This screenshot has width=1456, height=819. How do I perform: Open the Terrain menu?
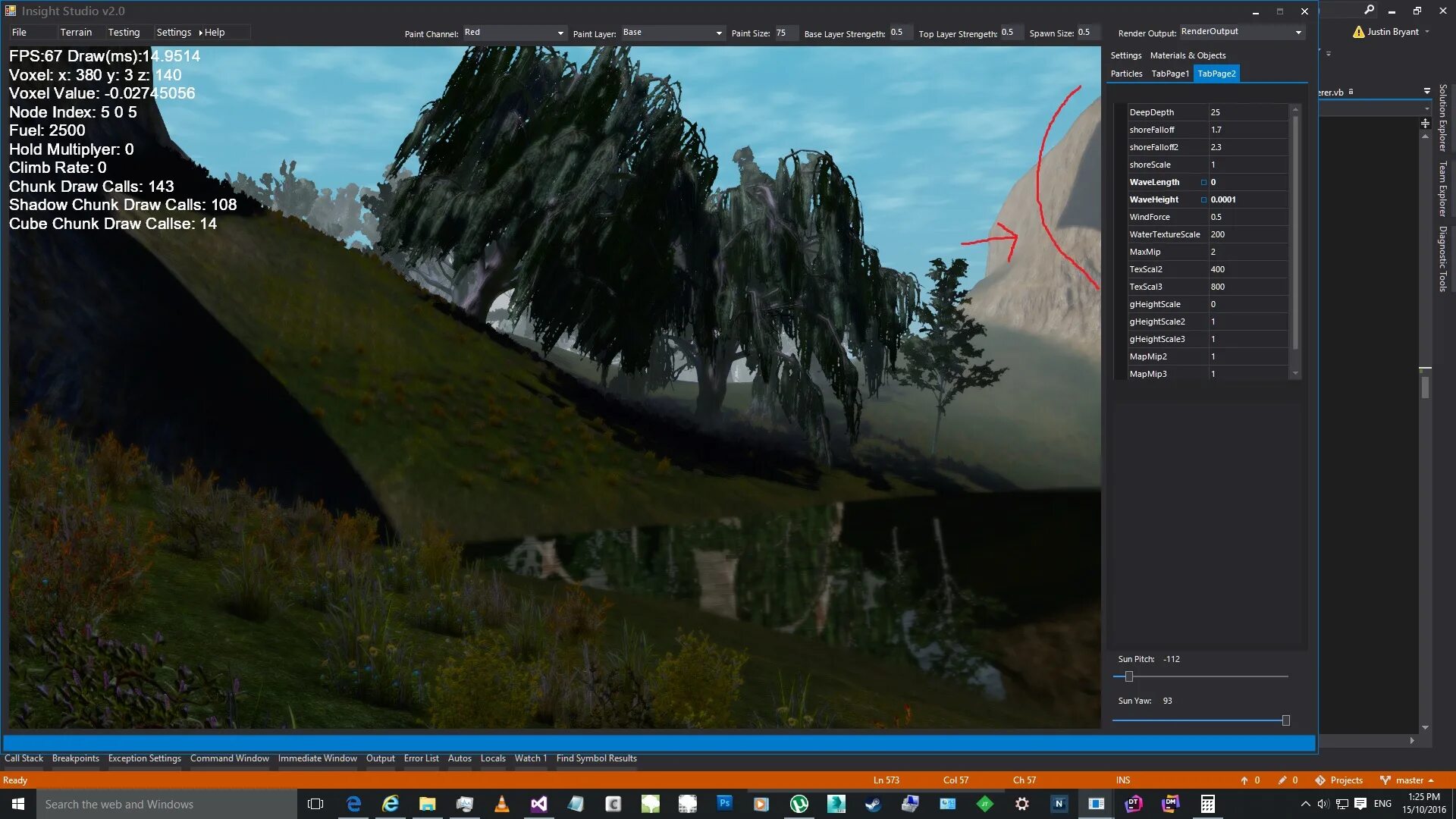[x=76, y=33]
